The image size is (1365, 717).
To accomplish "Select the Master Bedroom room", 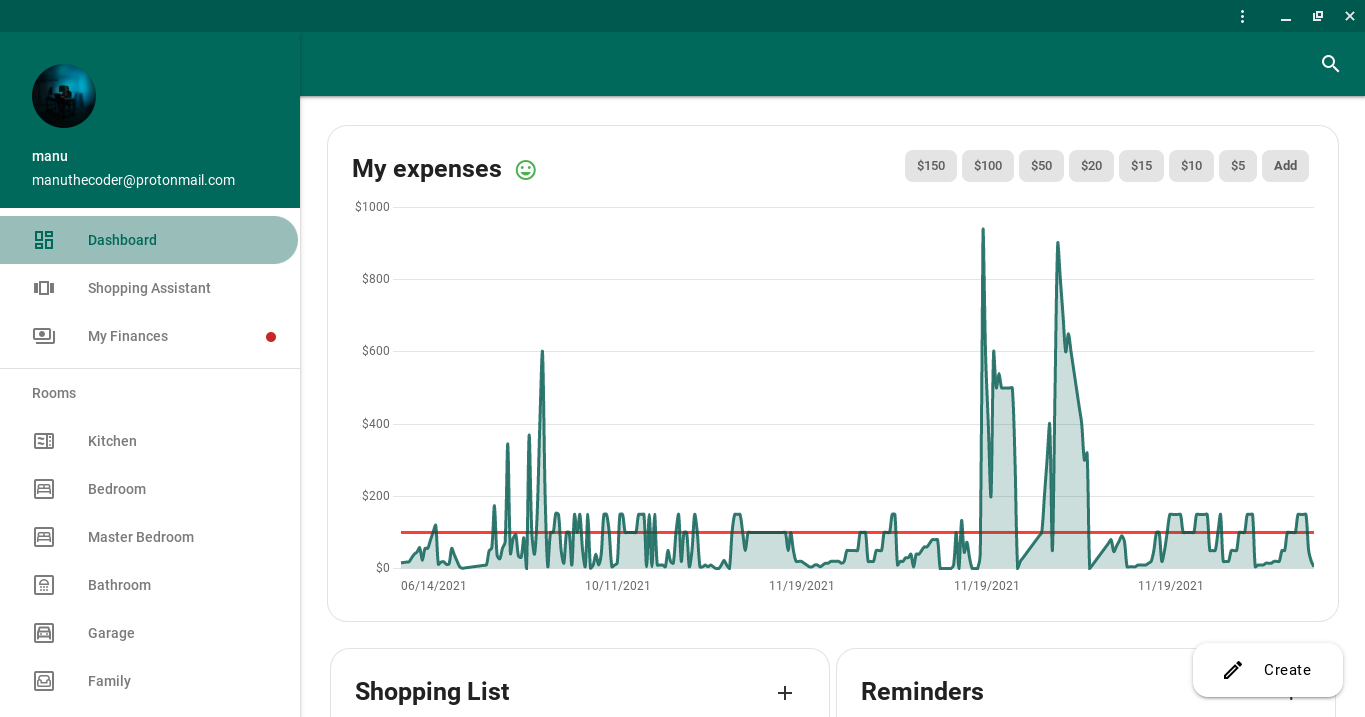I will pyautogui.click(x=149, y=537).
